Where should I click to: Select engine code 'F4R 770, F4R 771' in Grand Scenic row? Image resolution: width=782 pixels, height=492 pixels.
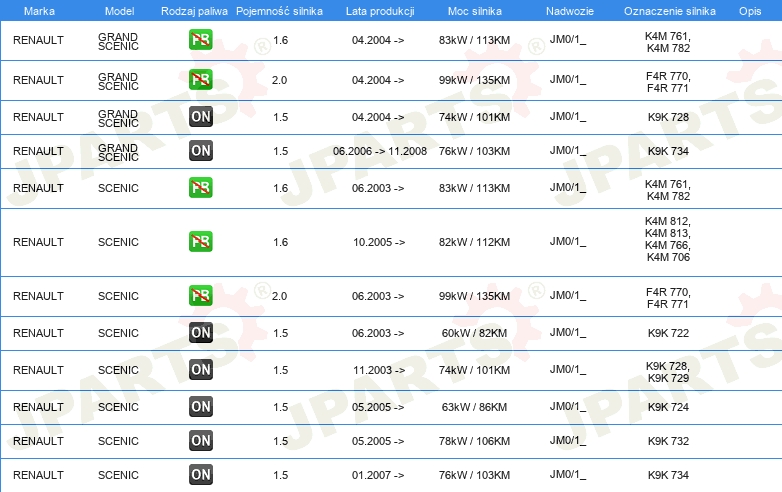(x=668, y=82)
